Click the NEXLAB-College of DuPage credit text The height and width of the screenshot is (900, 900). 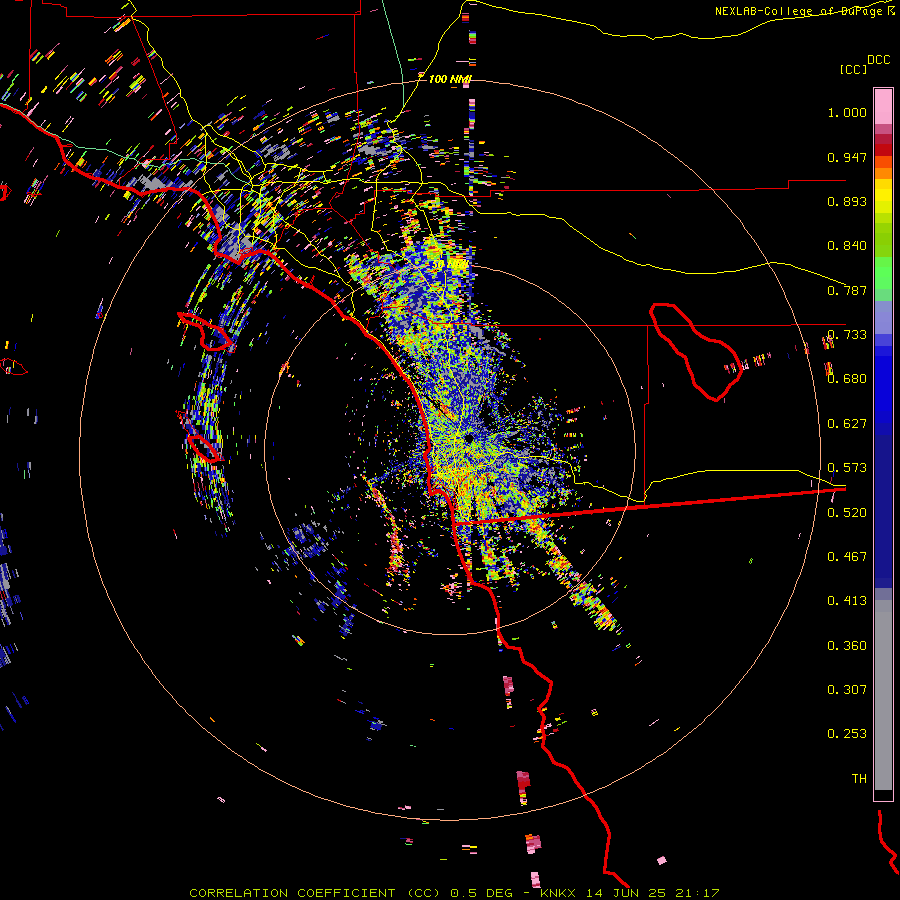tap(804, 11)
